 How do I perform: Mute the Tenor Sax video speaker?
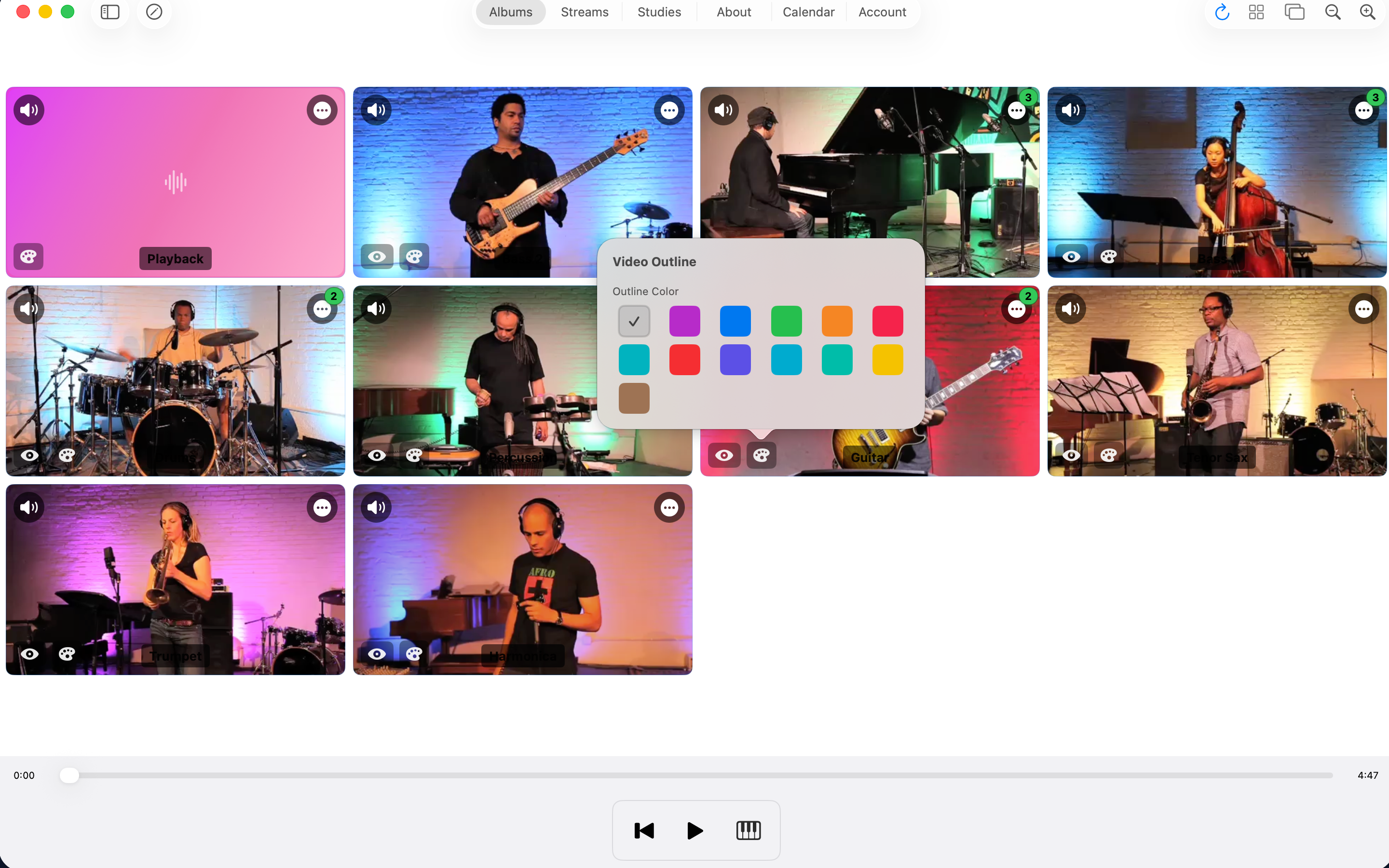coord(1071,309)
